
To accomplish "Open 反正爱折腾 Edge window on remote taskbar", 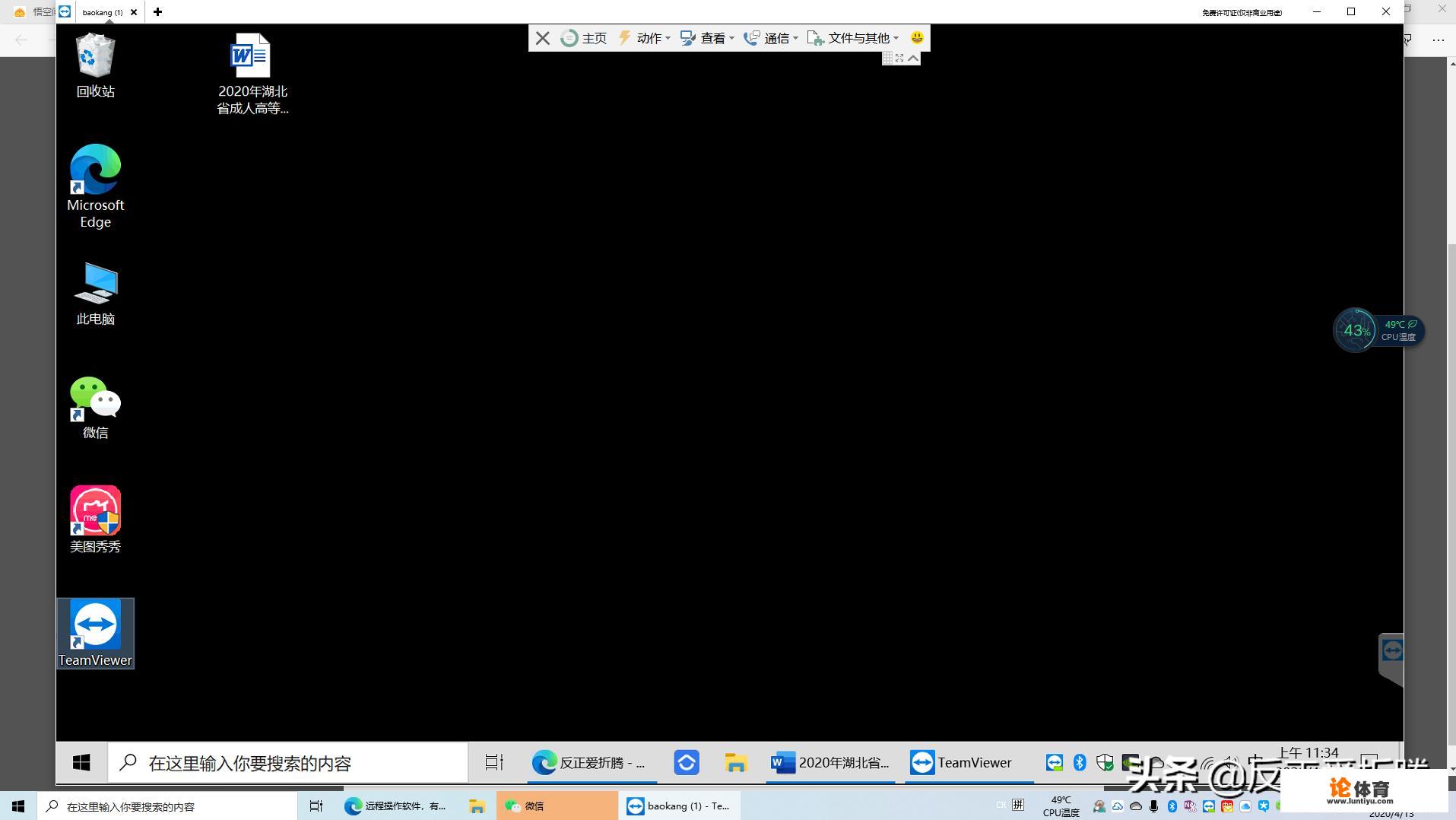I will pos(592,762).
